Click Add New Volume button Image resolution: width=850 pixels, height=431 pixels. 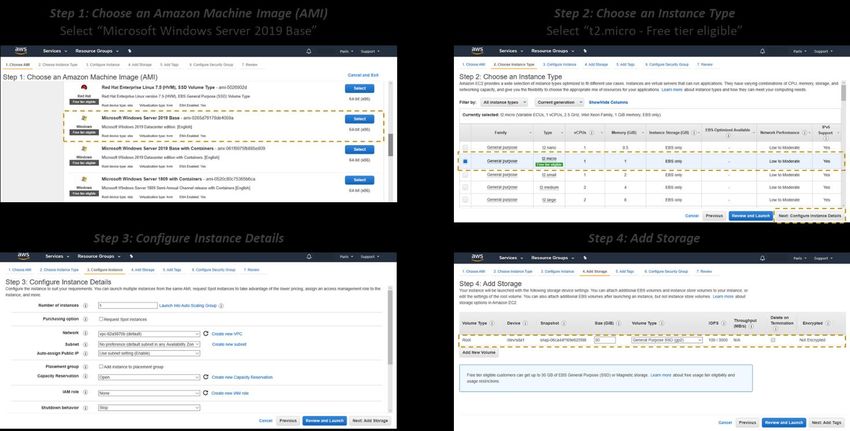[479, 352]
